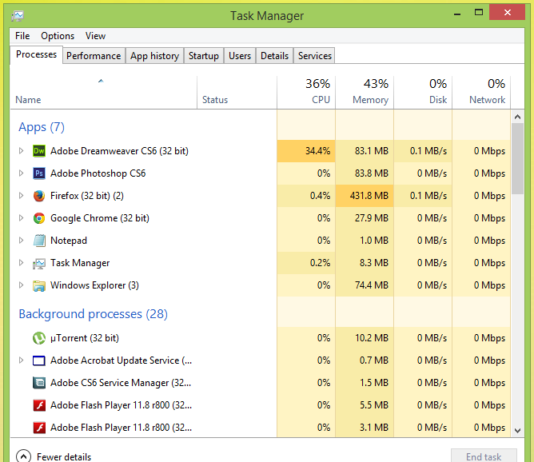534x462 pixels.
Task: Click the 3.1 MB Flash Player icon
Action: [x=39, y=428]
